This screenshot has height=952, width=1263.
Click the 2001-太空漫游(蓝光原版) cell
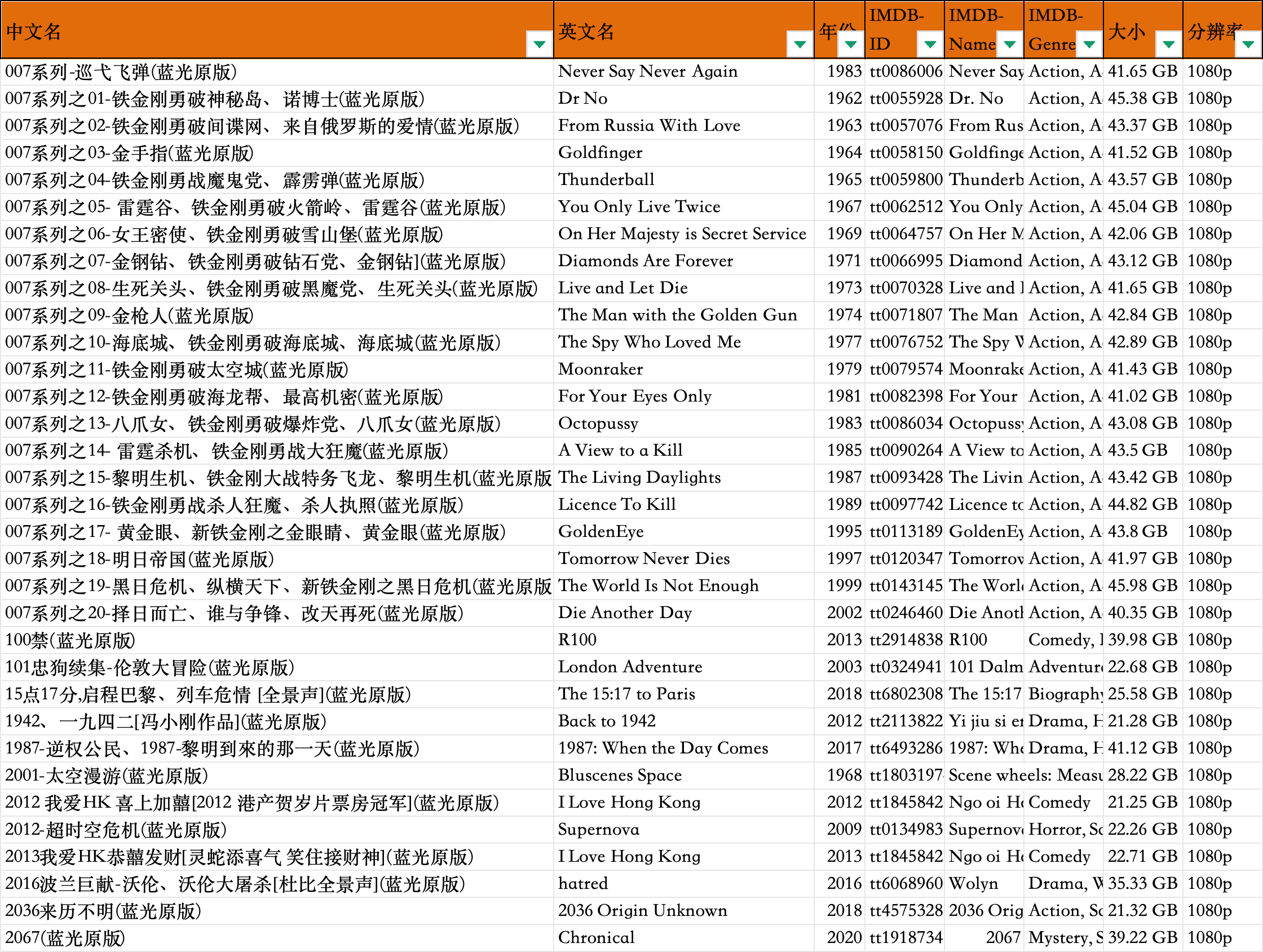pos(106,775)
